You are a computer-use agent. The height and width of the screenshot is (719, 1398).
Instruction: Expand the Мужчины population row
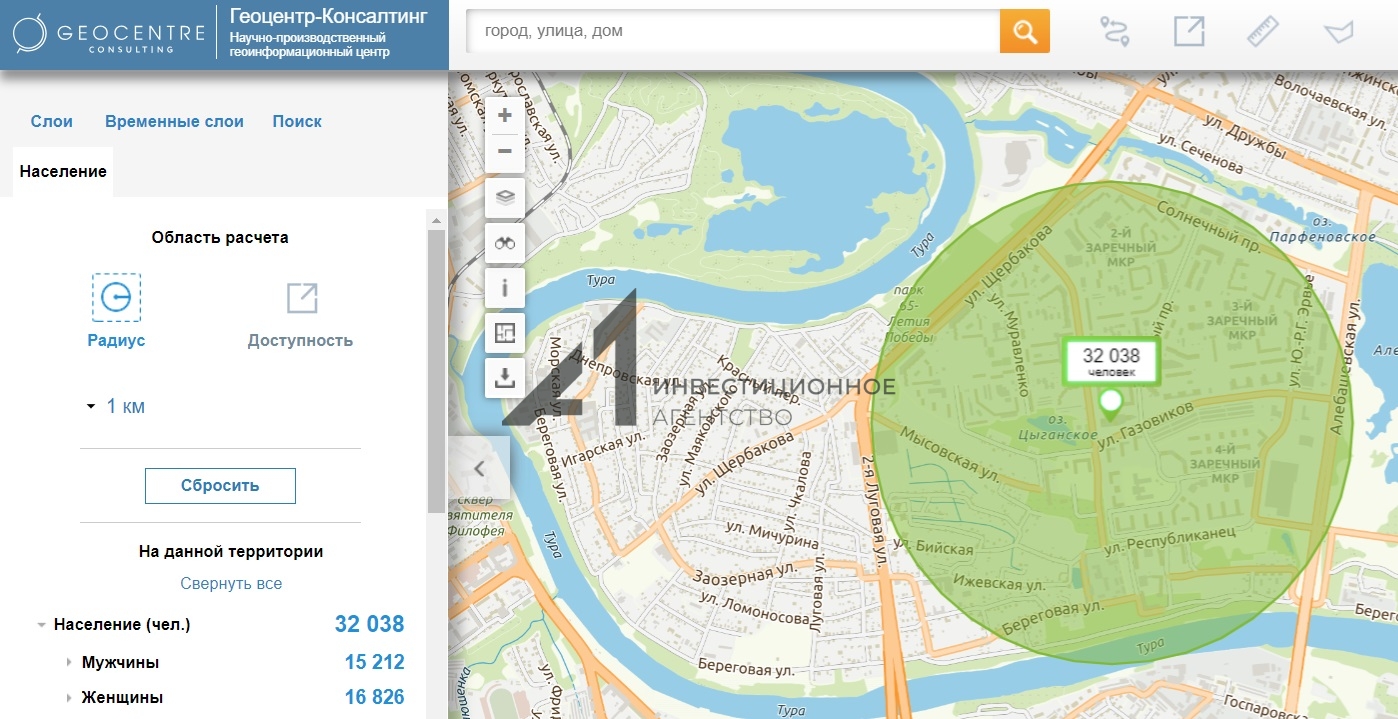(x=69, y=663)
